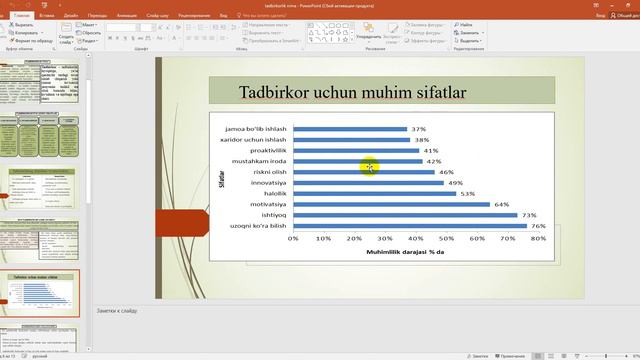Click align text left icon

pyautogui.click(x=189, y=38)
